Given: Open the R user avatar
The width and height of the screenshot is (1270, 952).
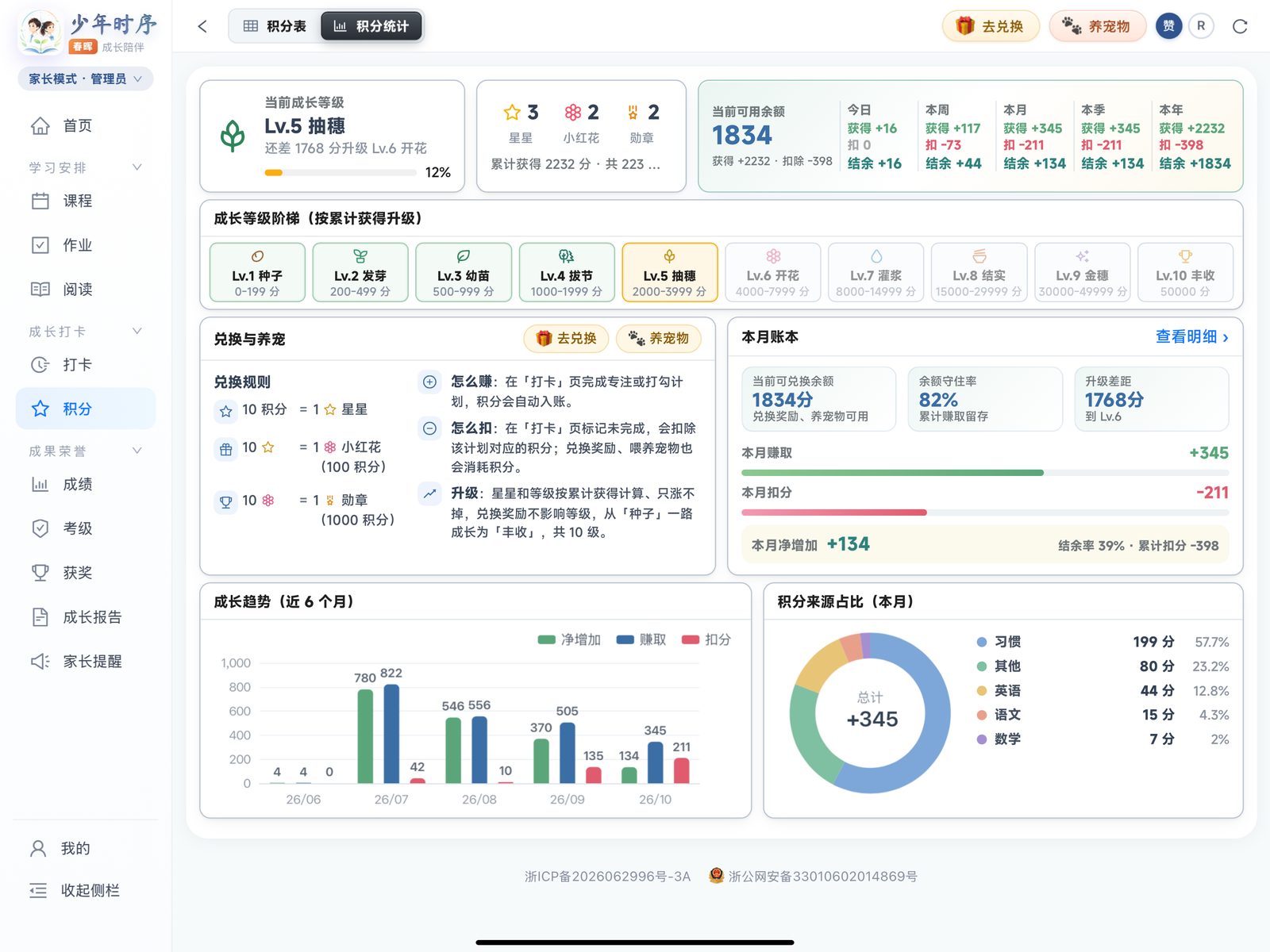Looking at the screenshot, I should [1201, 26].
